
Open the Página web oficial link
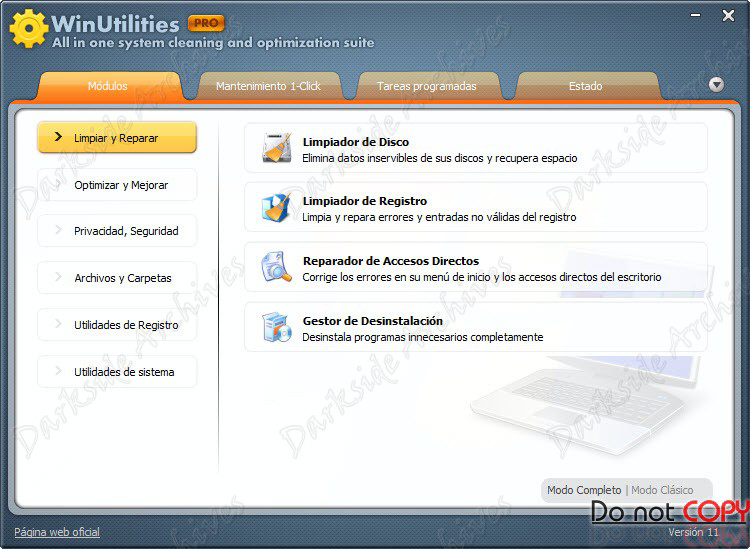click(x=57, y=532)
